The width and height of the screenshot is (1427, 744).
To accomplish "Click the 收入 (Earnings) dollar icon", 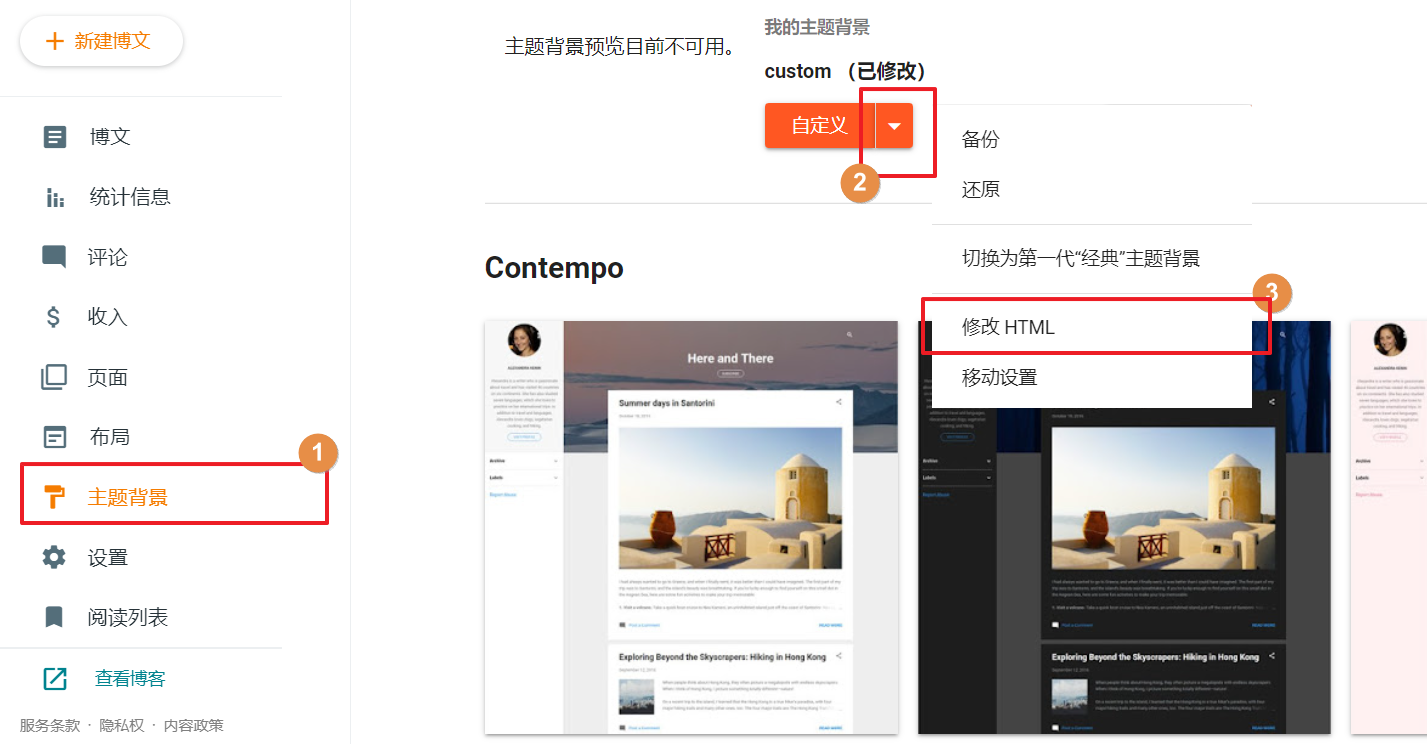I will [54, 316].
